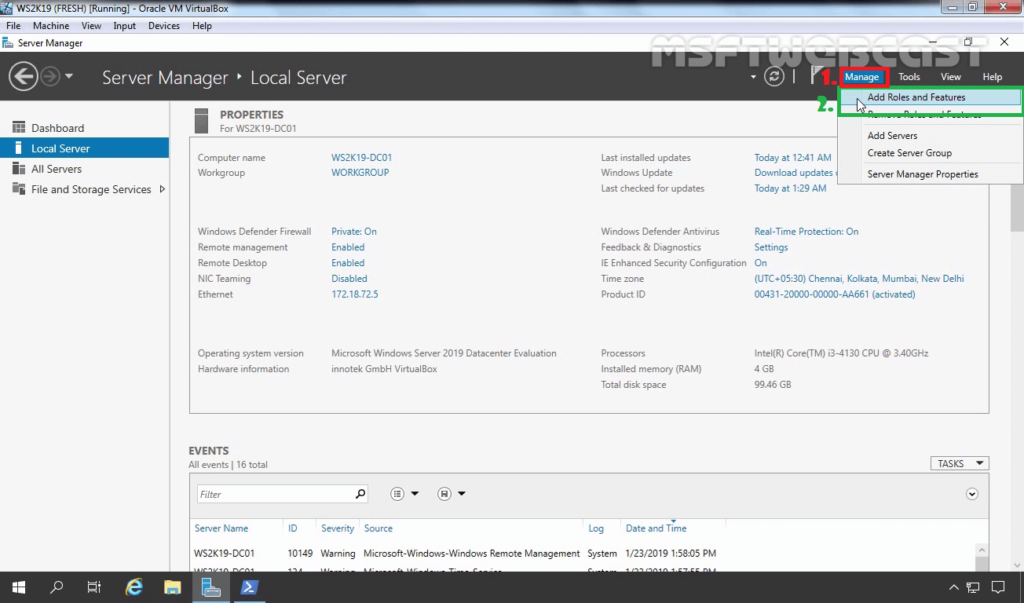Open VirtualBox Machine menu
The width and height of the screenshot is (1024, 603).
[51, 25]
